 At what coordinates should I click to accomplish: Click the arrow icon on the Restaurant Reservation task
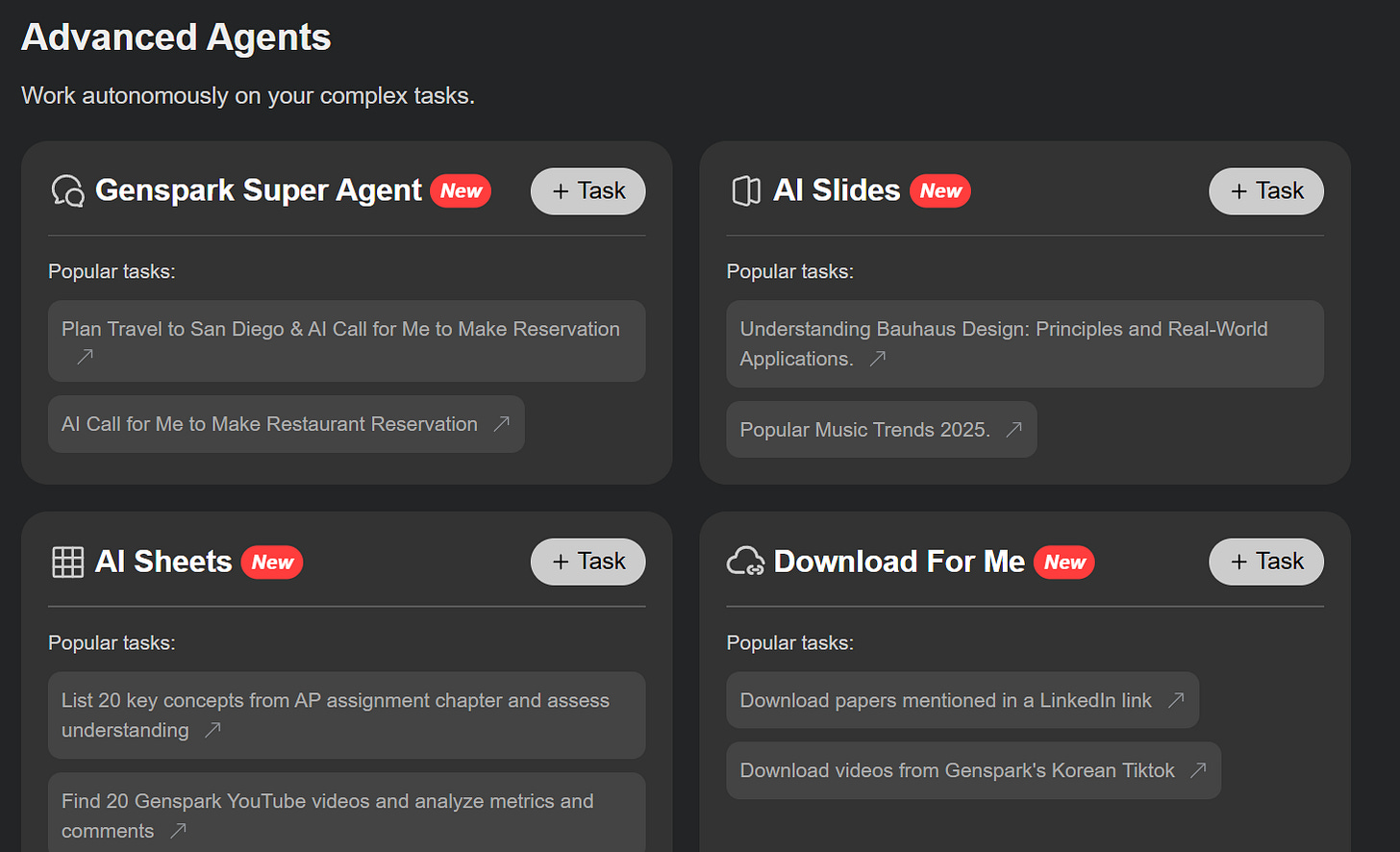click(501, 424)
